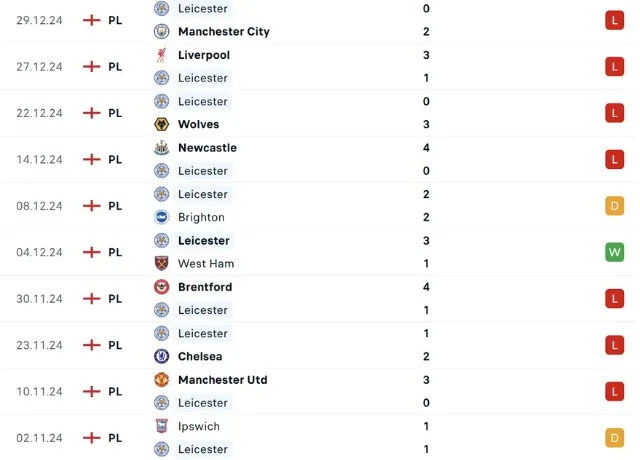
Task: Click the Manchester Utd club crest
Action: [161, 380]
